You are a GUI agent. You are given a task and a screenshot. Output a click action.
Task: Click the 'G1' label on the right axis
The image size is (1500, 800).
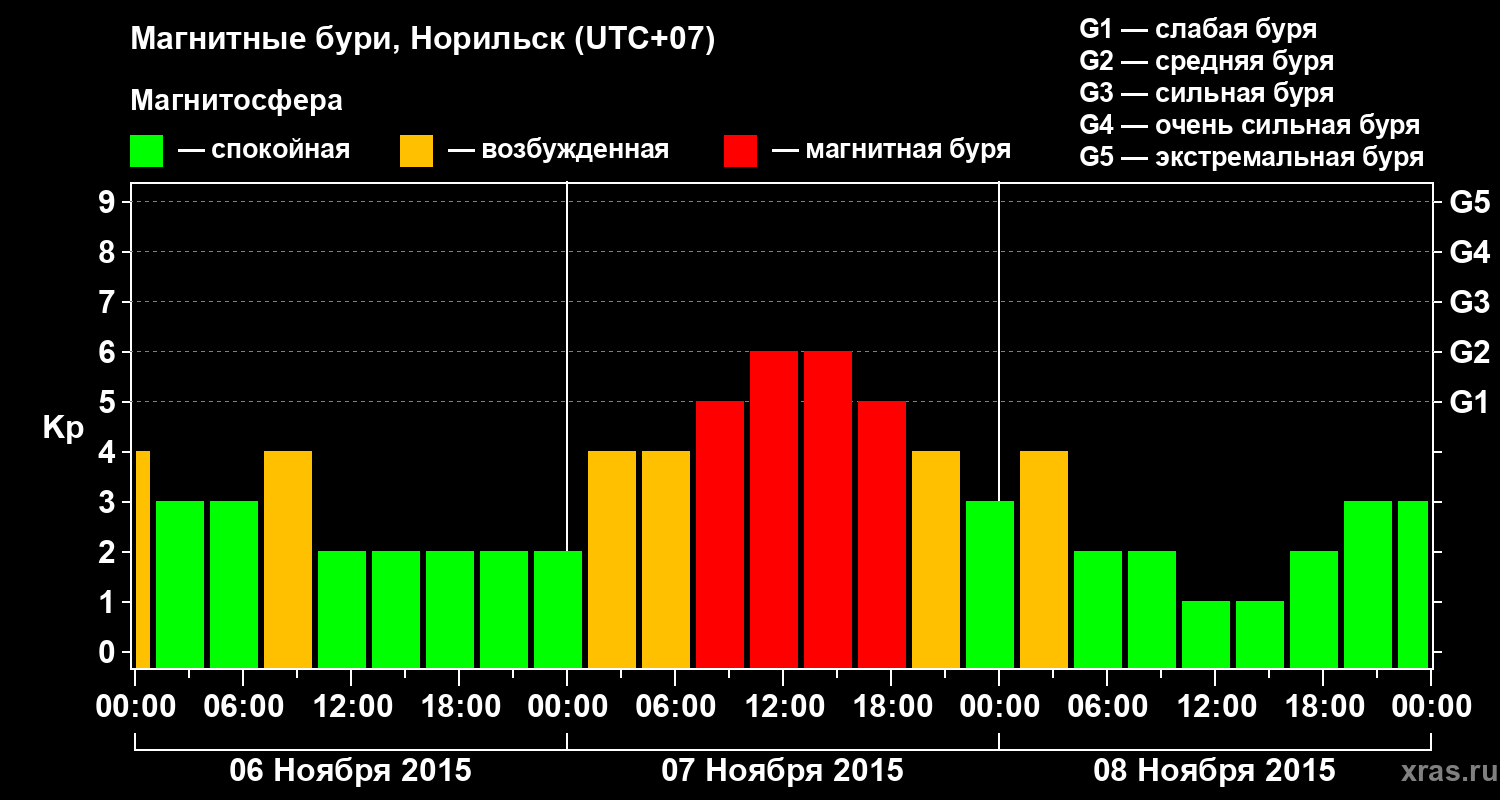1469,402
